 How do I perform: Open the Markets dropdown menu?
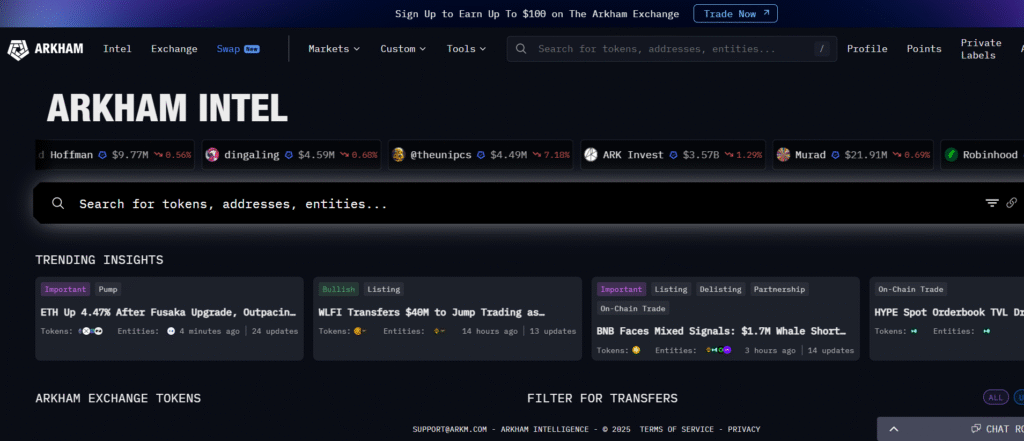pos(334,49)
